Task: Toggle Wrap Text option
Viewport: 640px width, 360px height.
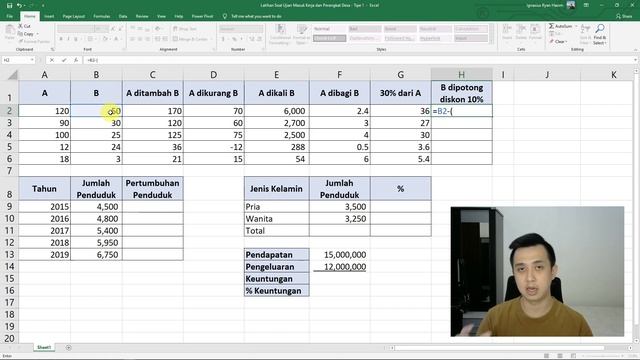Action: click(x=185, y=29)
